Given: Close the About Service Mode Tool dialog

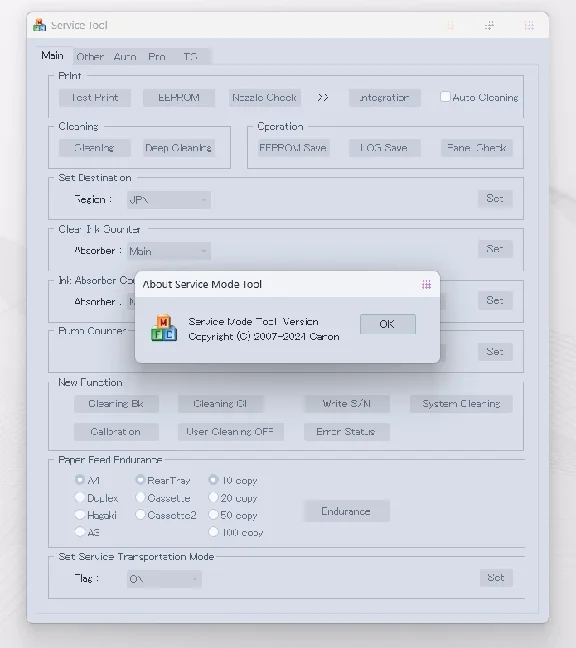Looking at the screenshot, I should coord(426,285).
